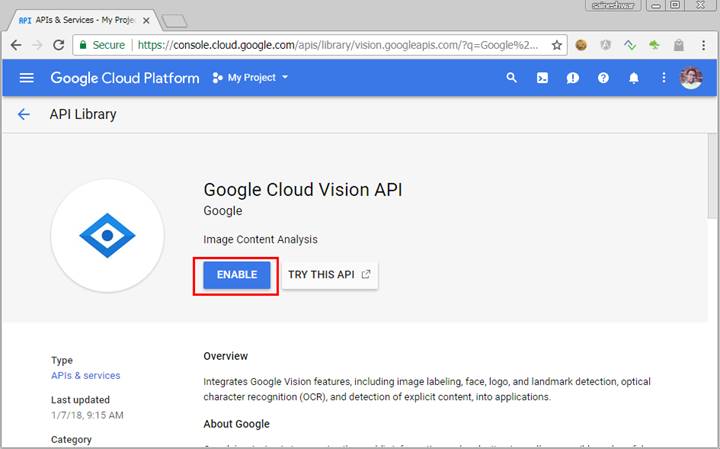This screenshot has width=720, height=449.
Task: Click the search magnifier in header
Action: [x=512, y=78]
